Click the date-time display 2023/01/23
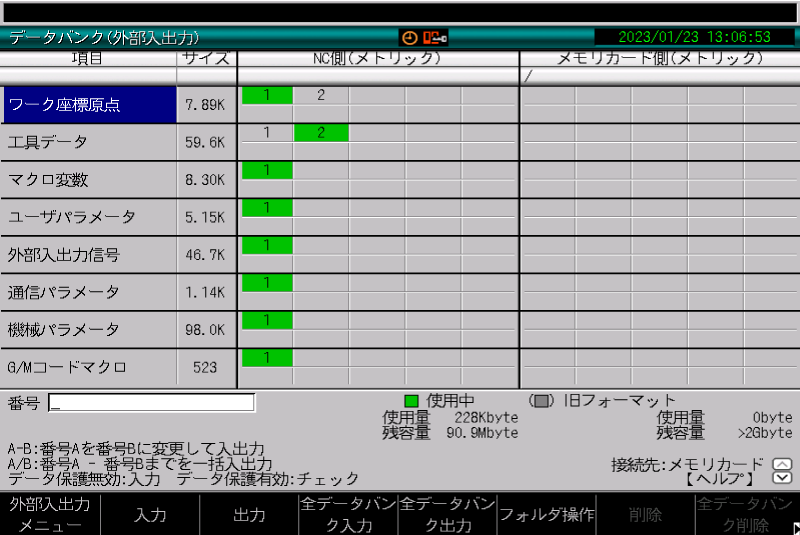 point(694,37)
